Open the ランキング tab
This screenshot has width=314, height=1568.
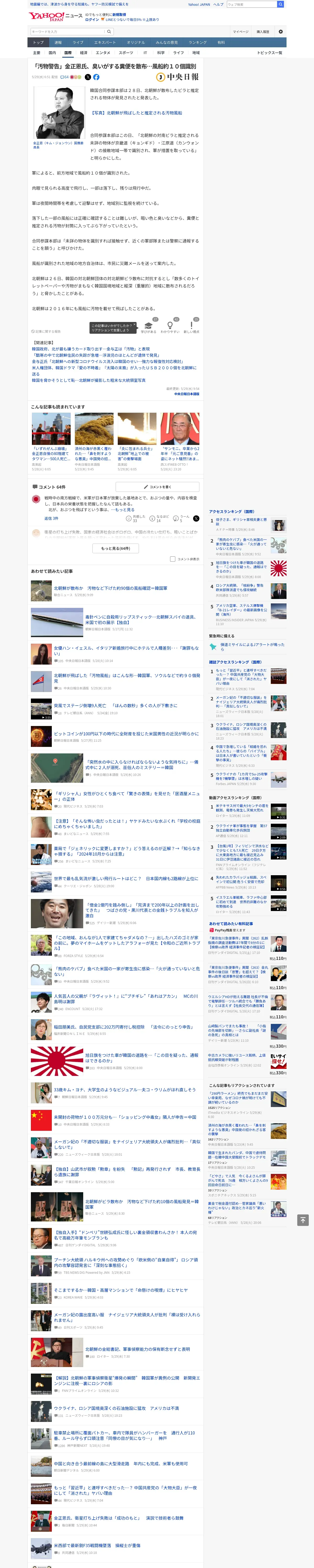point(198,43)
